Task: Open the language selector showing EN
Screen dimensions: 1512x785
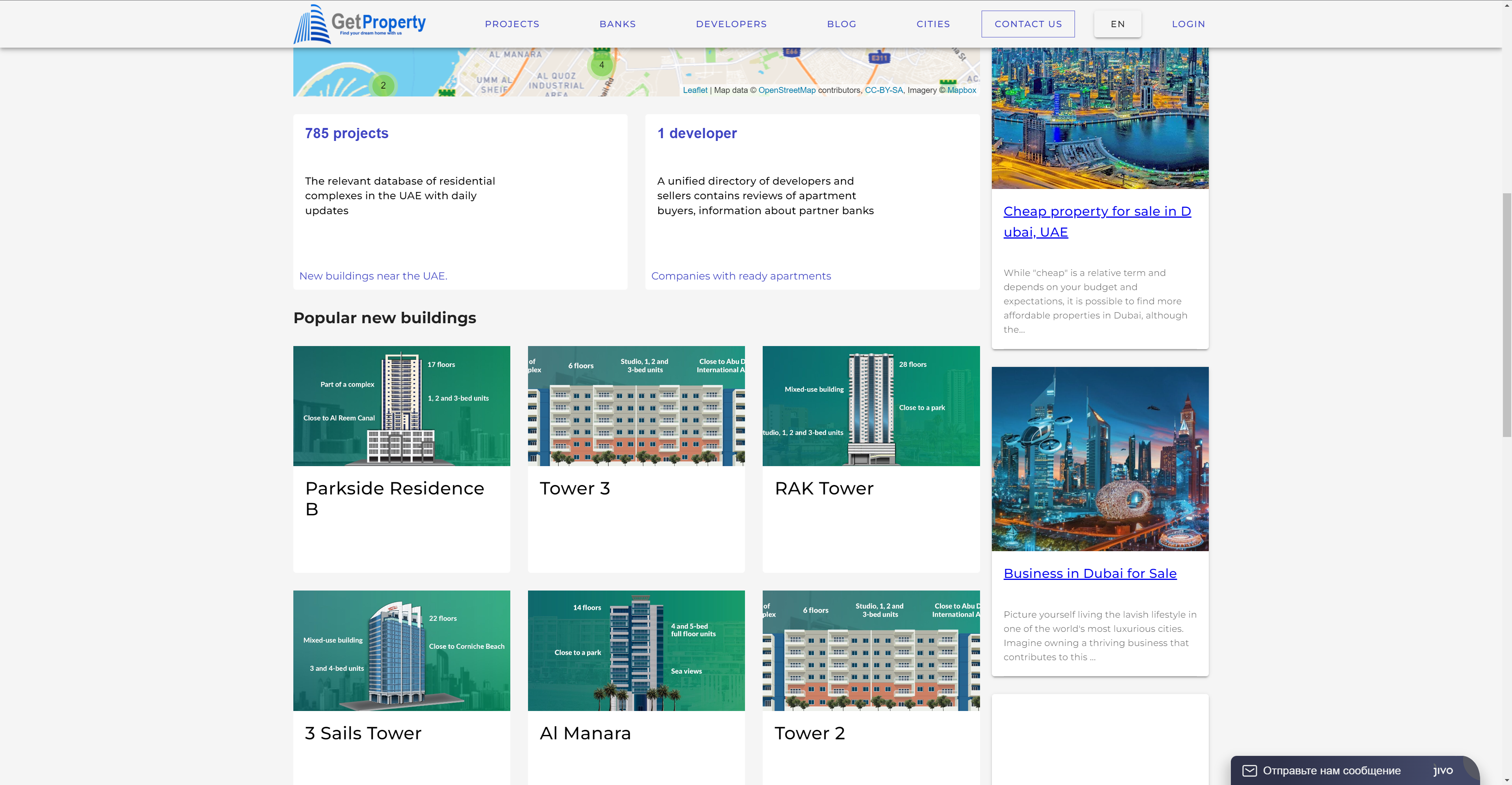Action: coord(1117,24)
